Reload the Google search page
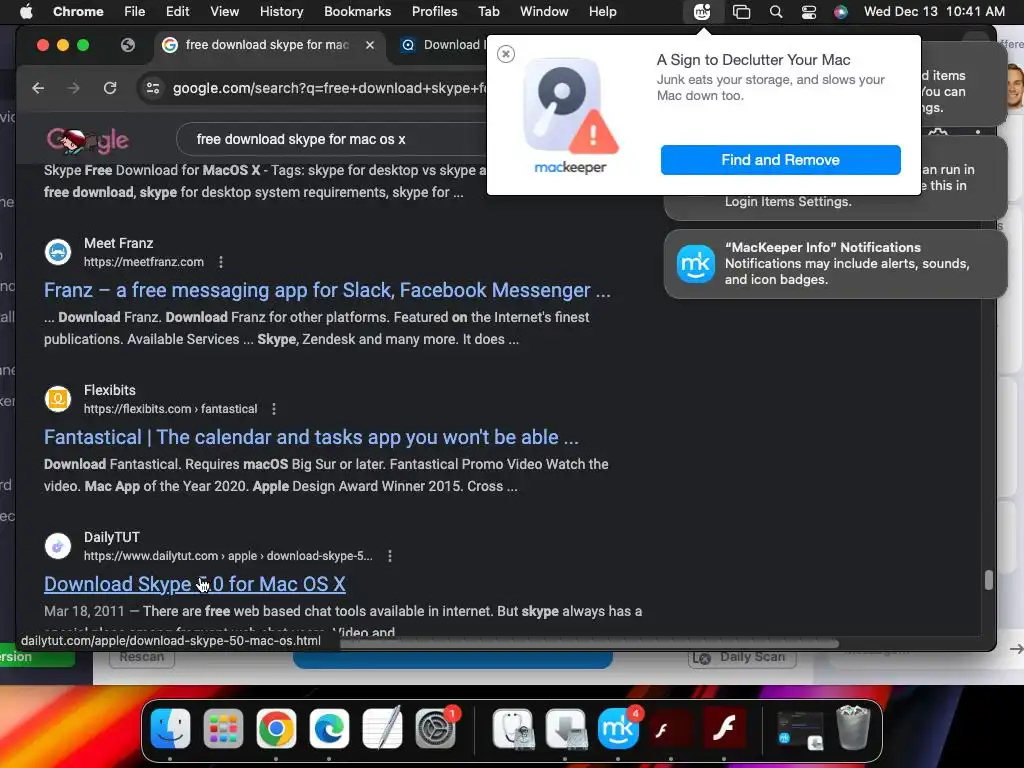The width and height of the screenshot is (1024, 768). (x=110, y=88)
